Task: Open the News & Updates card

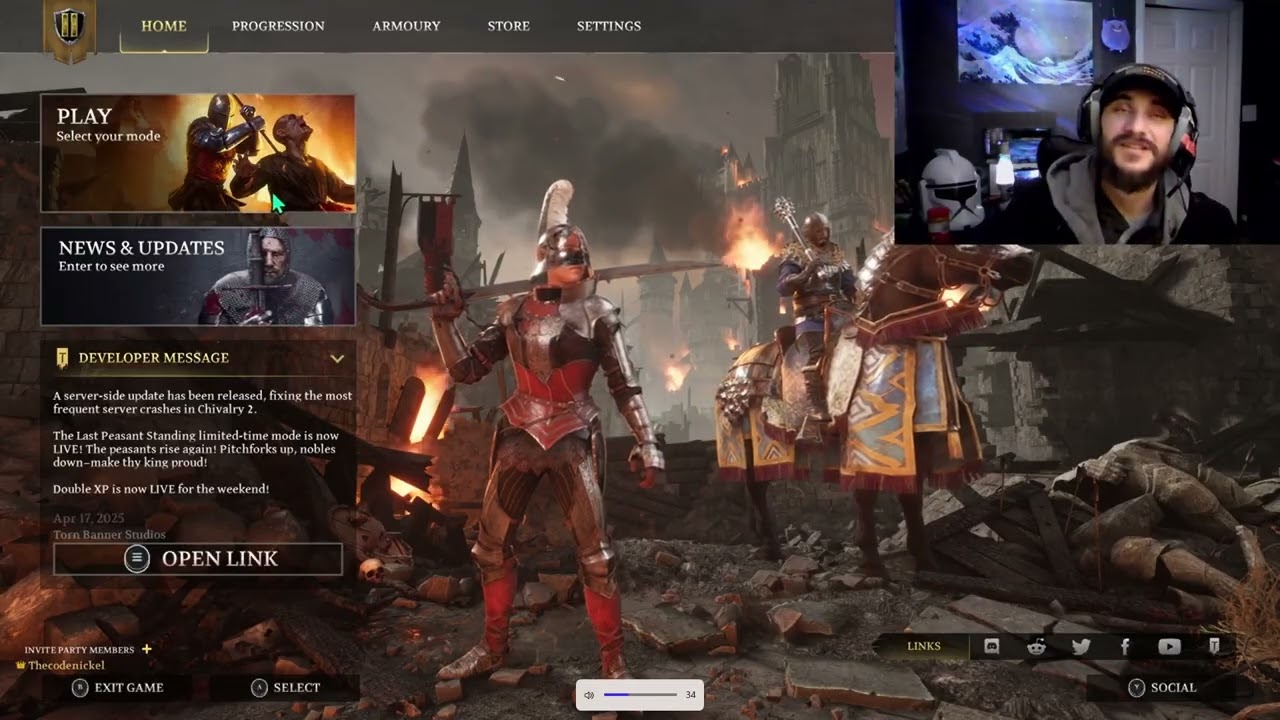Action: pyautogui.click(x=198, y=276)
